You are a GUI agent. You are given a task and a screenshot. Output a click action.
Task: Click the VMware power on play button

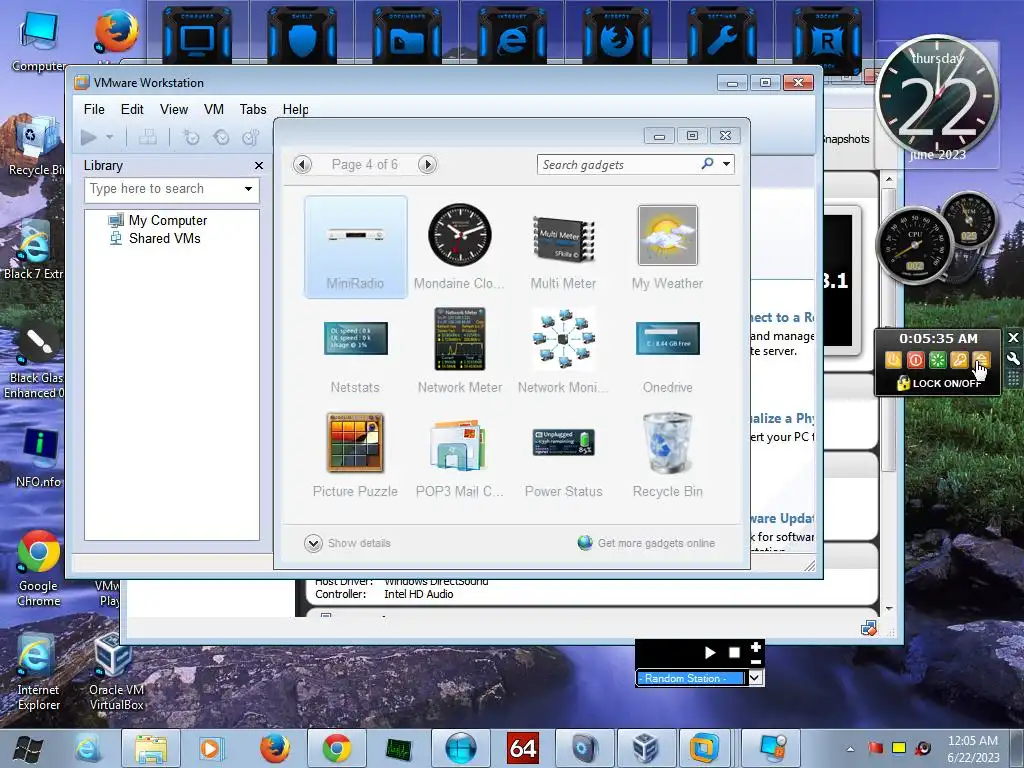tap(89, 137)
